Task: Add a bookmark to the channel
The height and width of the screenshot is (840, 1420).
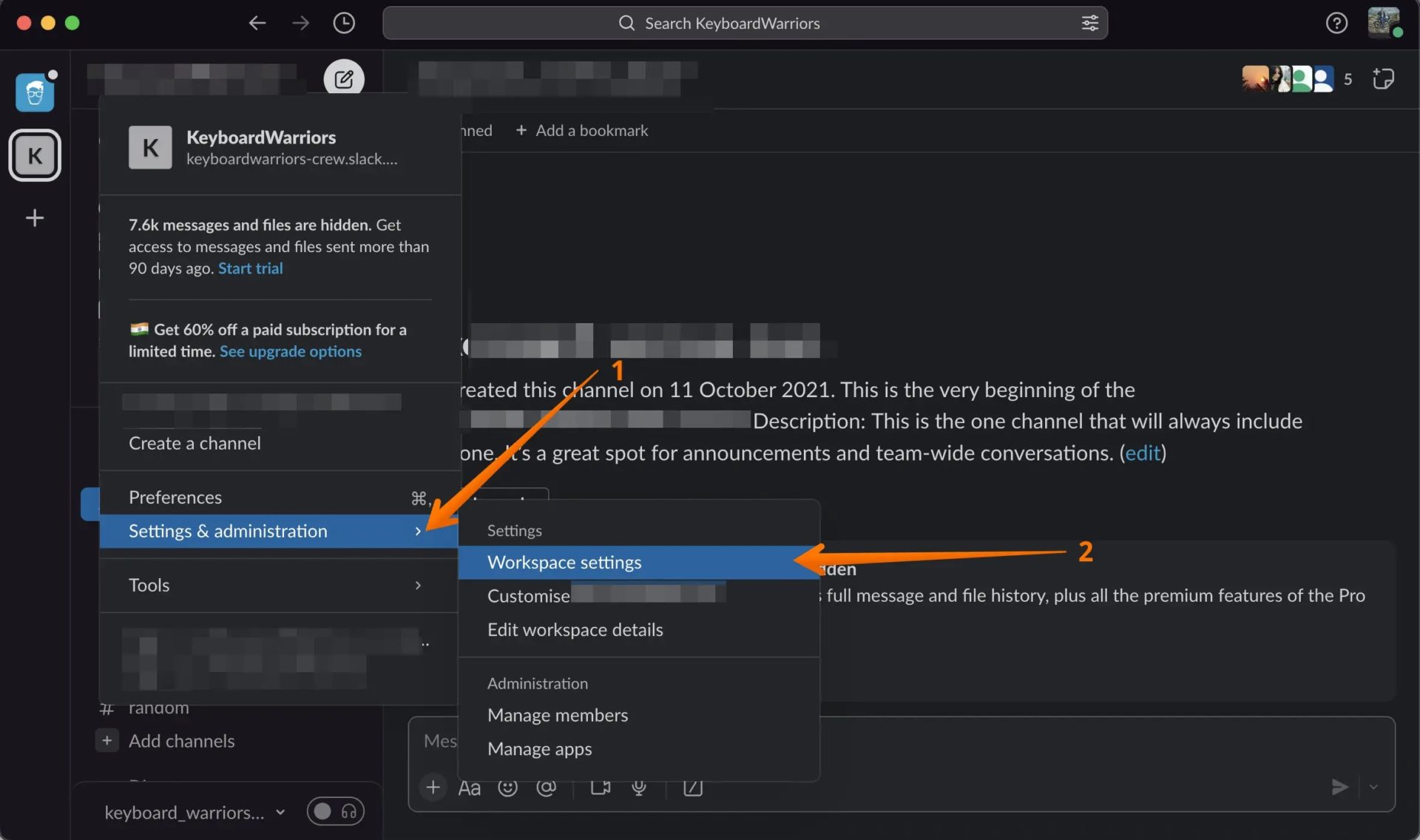Action: [581, 130]
